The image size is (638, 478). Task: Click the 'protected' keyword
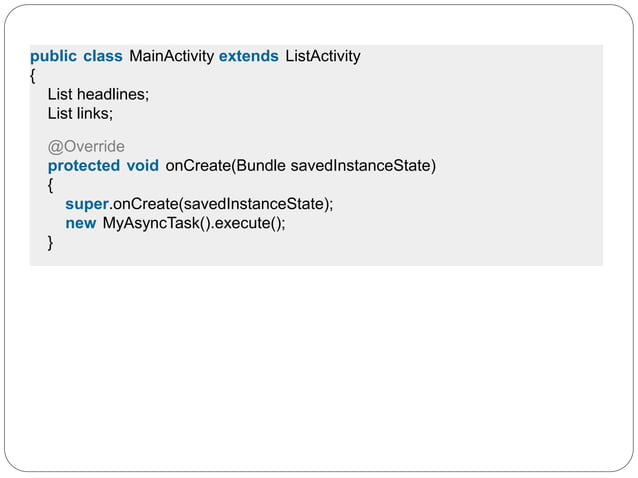point(83,165)
